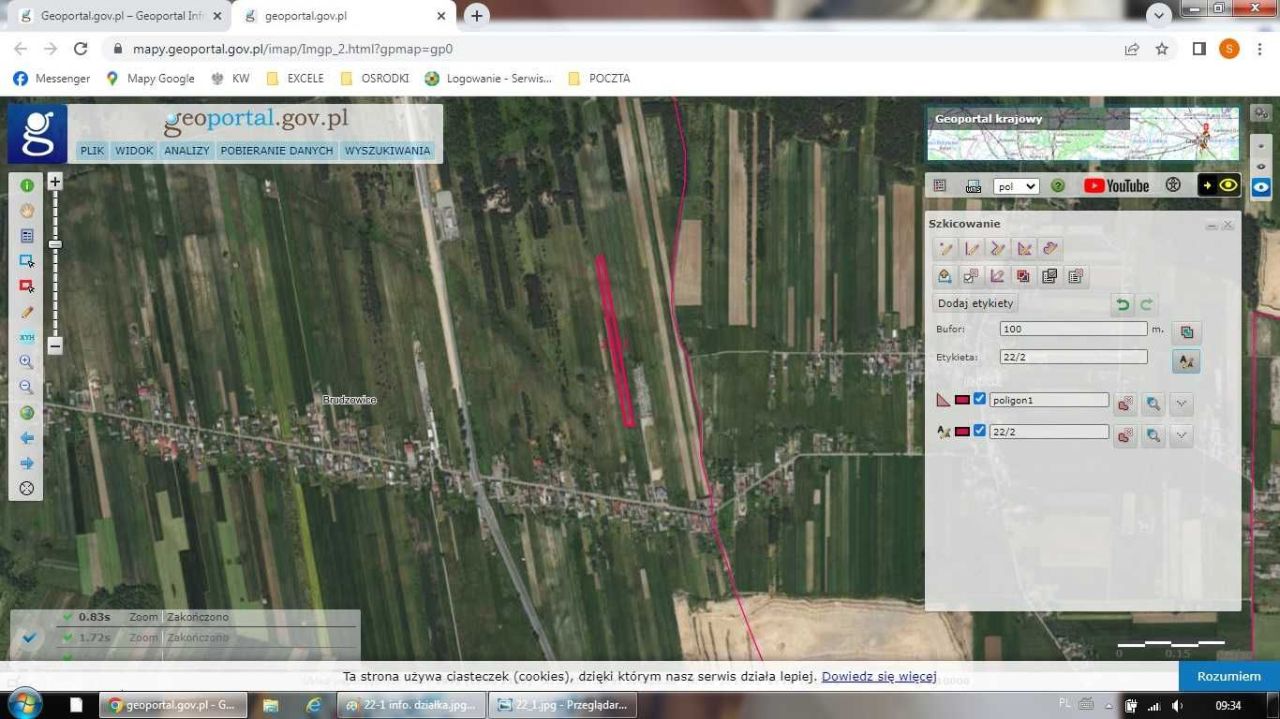The width and height of the screenshot is (1280, 719).
Task: Click the pencil sketch tool in left toolbar
Action: coord(27,312)
